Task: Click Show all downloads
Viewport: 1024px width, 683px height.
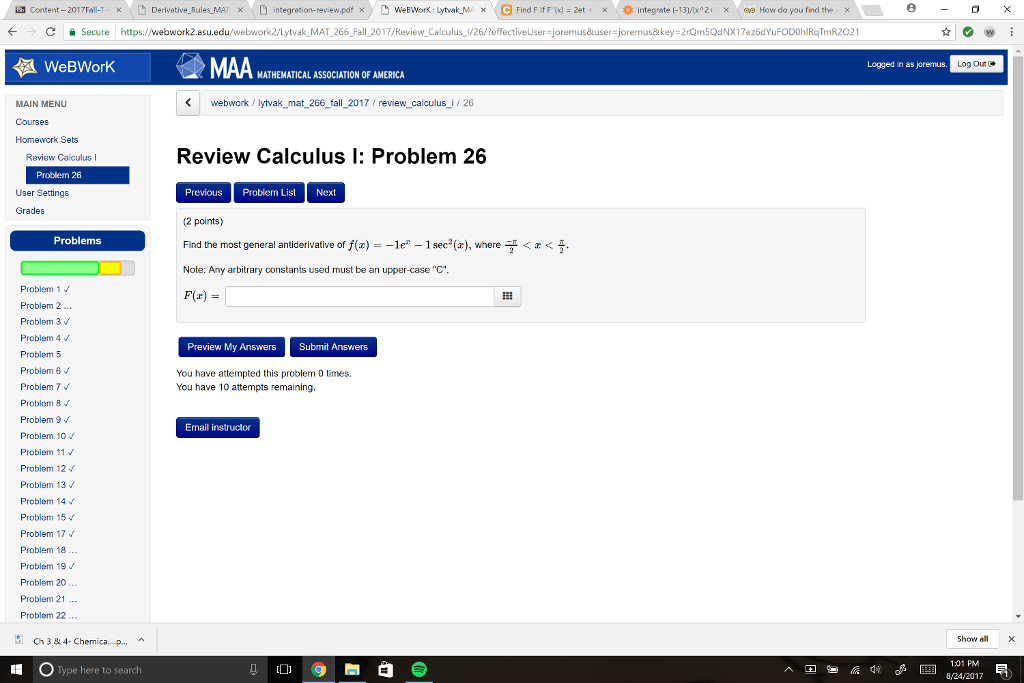Action: [972, 639]
